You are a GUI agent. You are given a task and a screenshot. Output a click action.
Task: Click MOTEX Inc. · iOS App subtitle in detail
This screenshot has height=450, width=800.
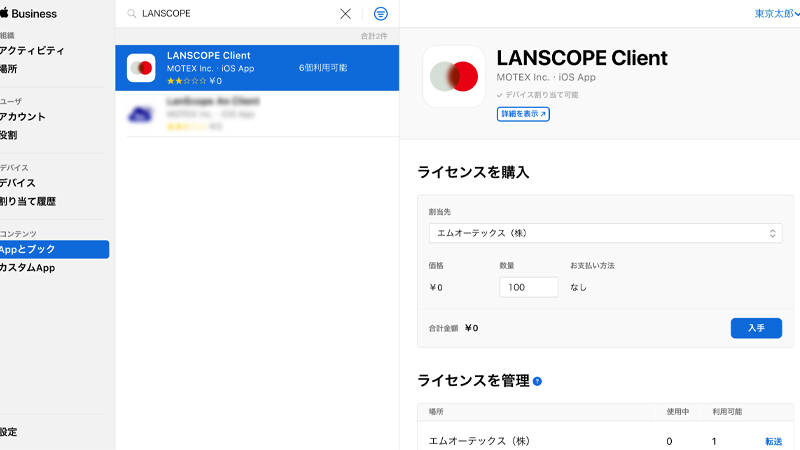point(546,78)
